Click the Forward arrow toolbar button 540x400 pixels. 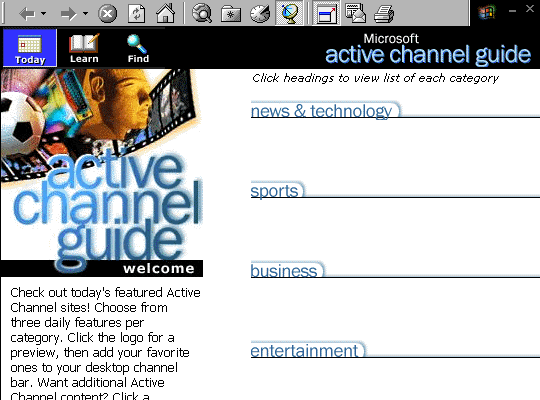point(68,14)
